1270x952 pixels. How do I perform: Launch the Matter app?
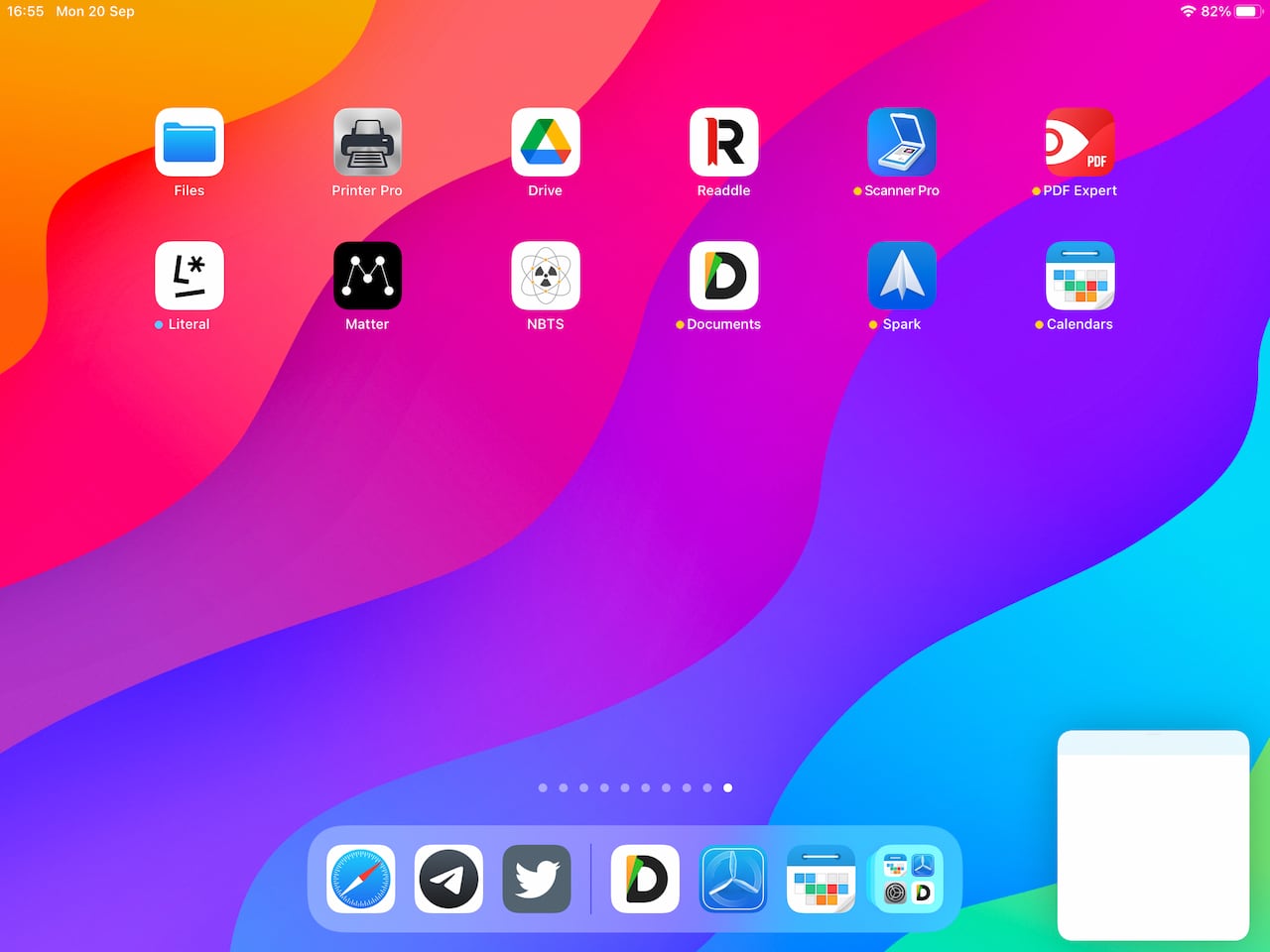pos(367,276)
